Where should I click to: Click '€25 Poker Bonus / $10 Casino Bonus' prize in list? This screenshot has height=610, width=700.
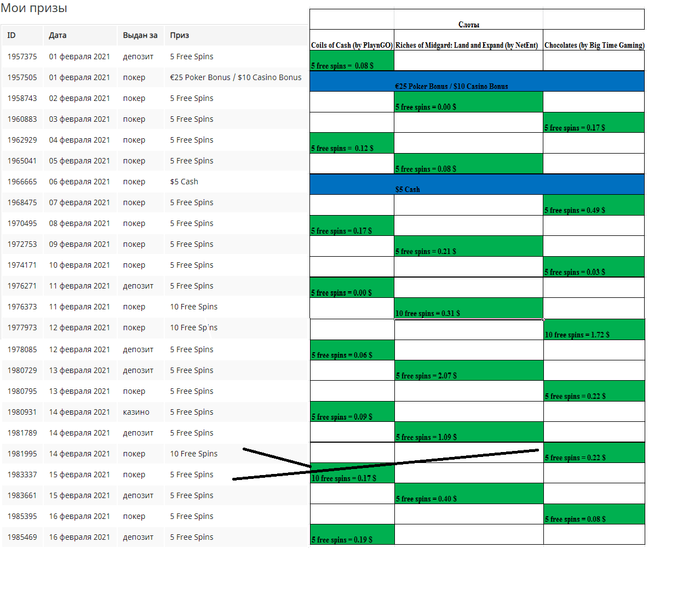[x=236, y=77]
